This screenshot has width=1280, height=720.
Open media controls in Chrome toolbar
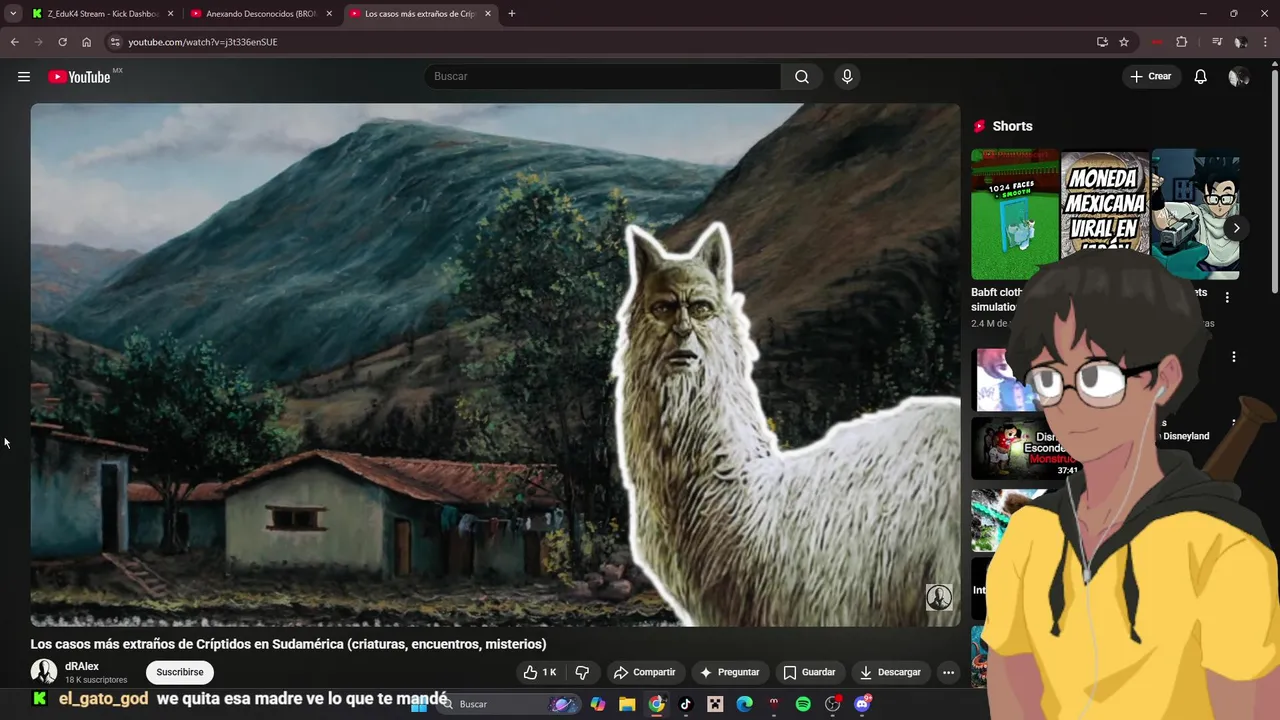(x=1217, y=42)
